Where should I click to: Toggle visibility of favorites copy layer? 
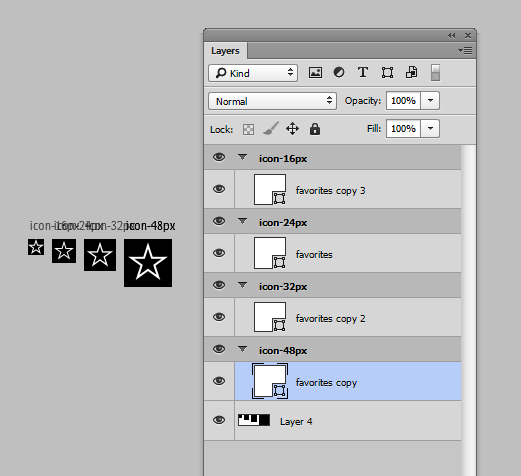click(219, 381)
